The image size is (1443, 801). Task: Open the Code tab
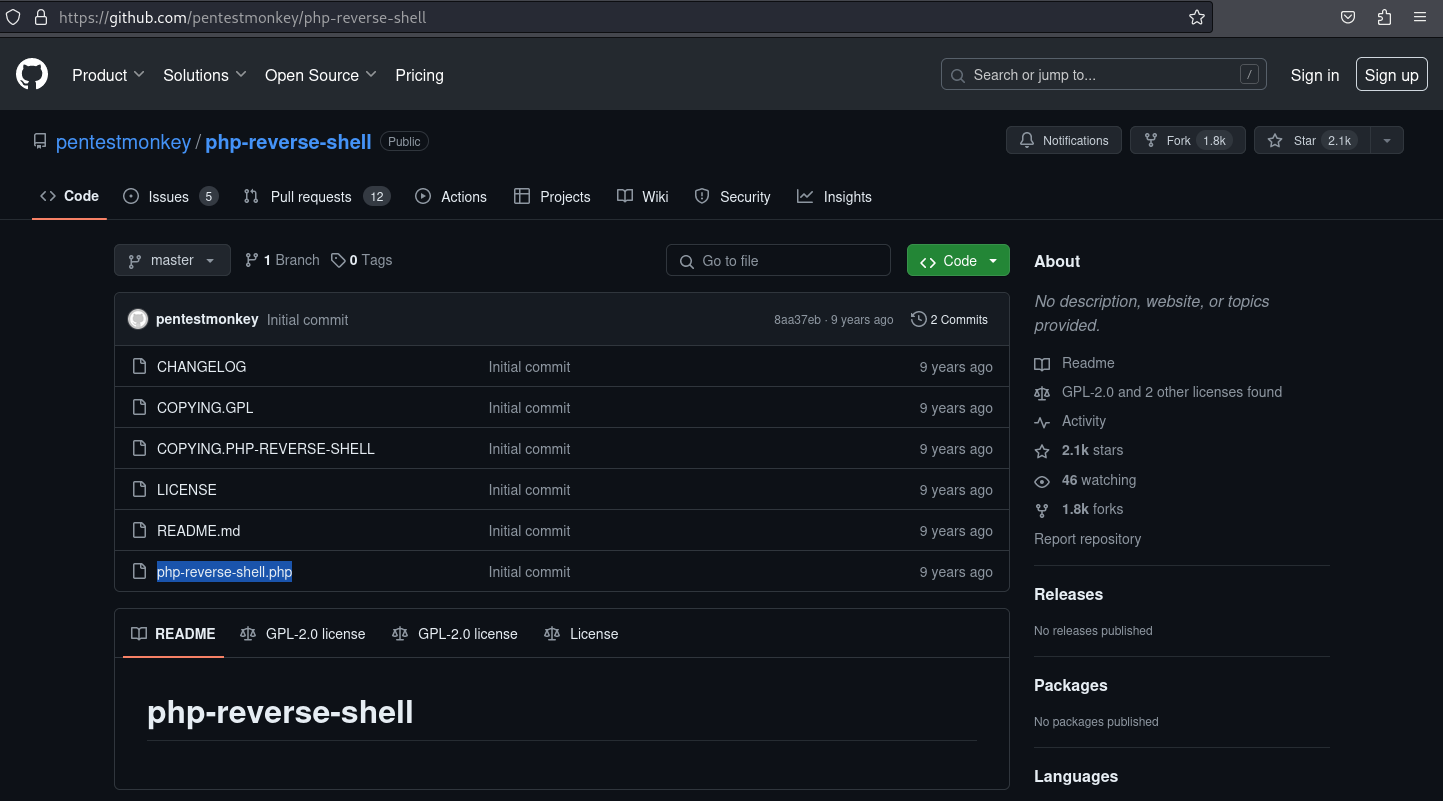[x=69, y=196]
